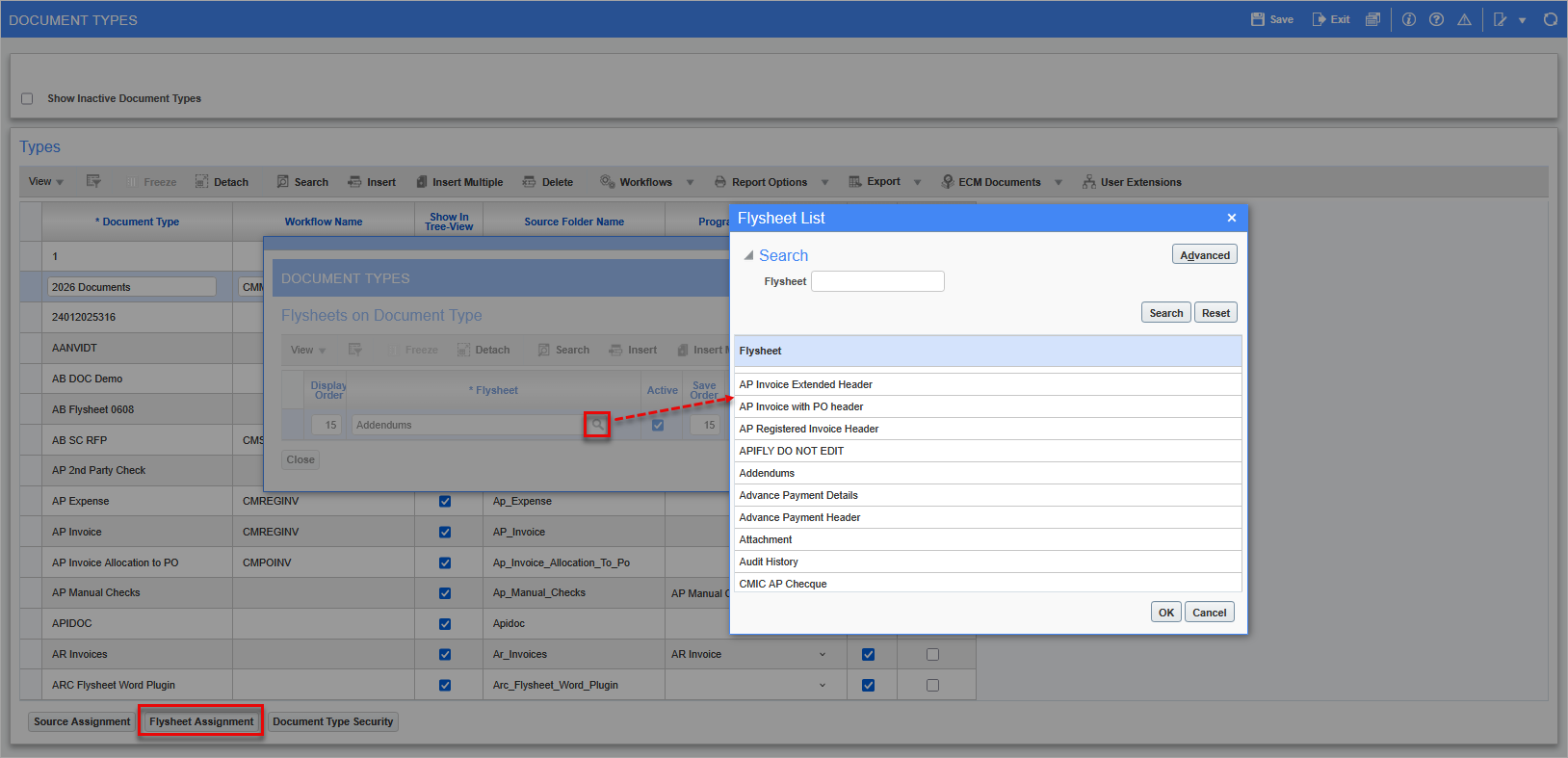Click Search in the Types toolbar
1568x758 pixels.
tap(302, 182)
